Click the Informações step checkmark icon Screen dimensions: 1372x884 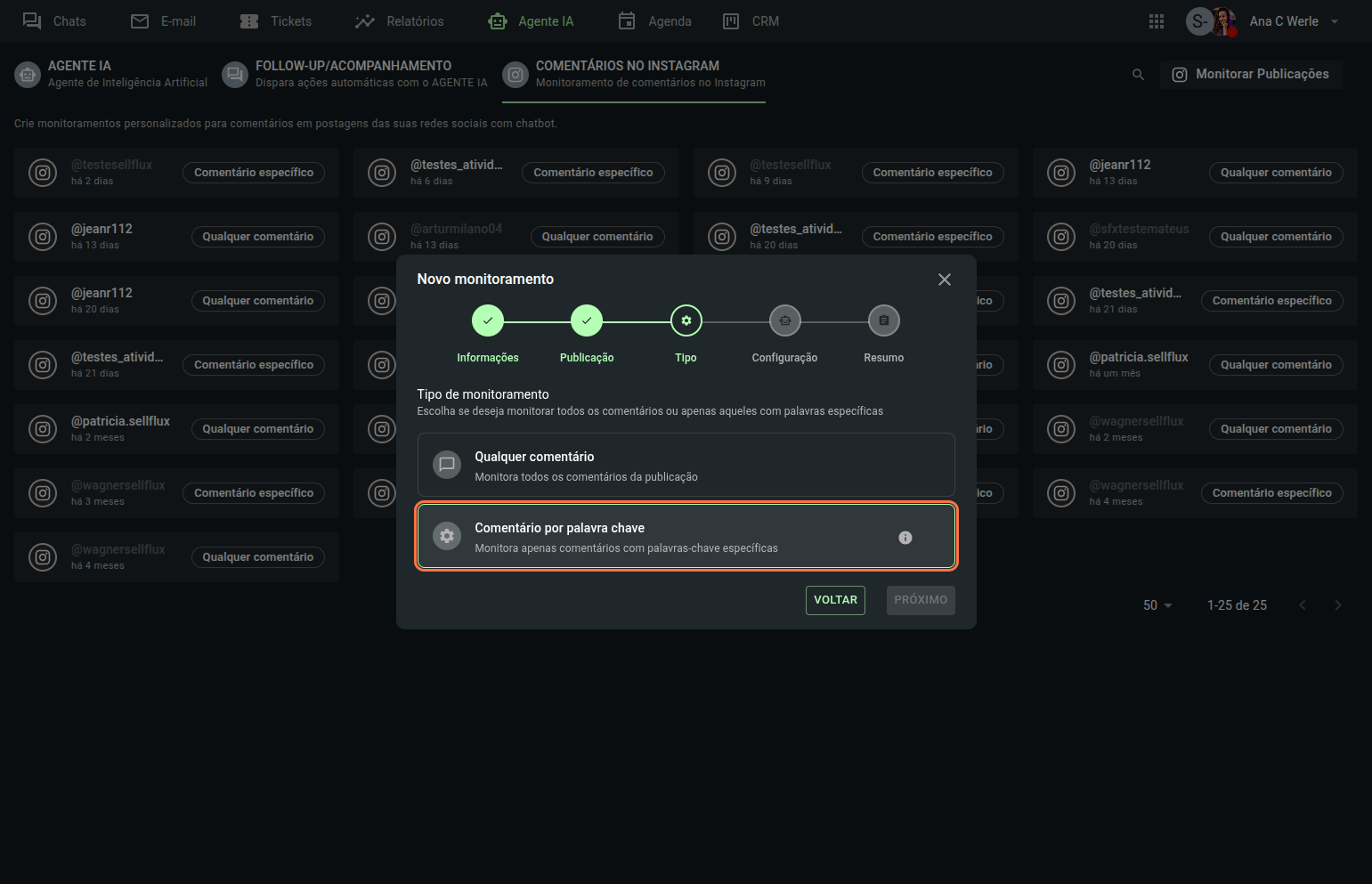[x=488, y=320]
